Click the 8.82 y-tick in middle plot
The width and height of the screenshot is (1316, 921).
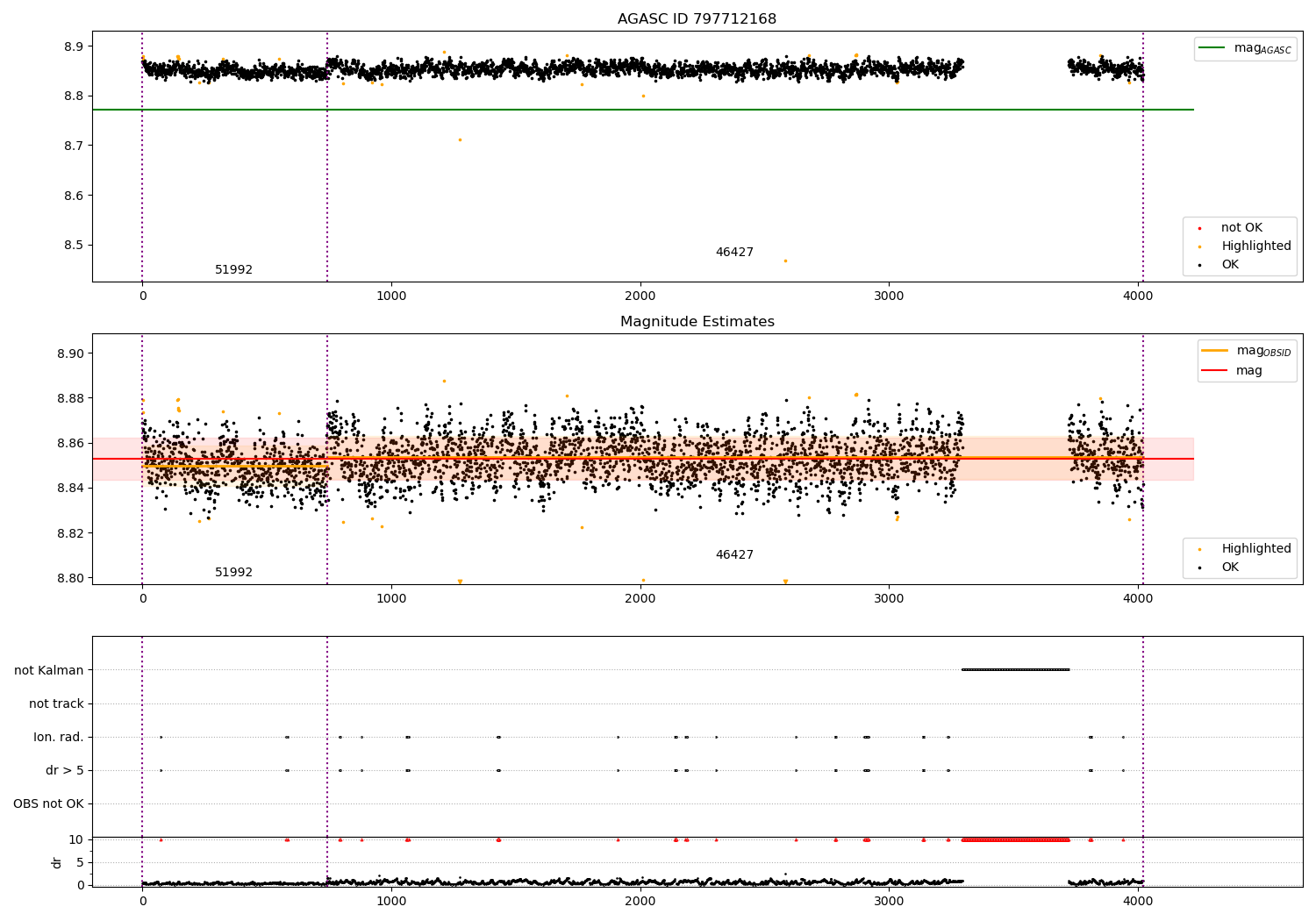70,533
